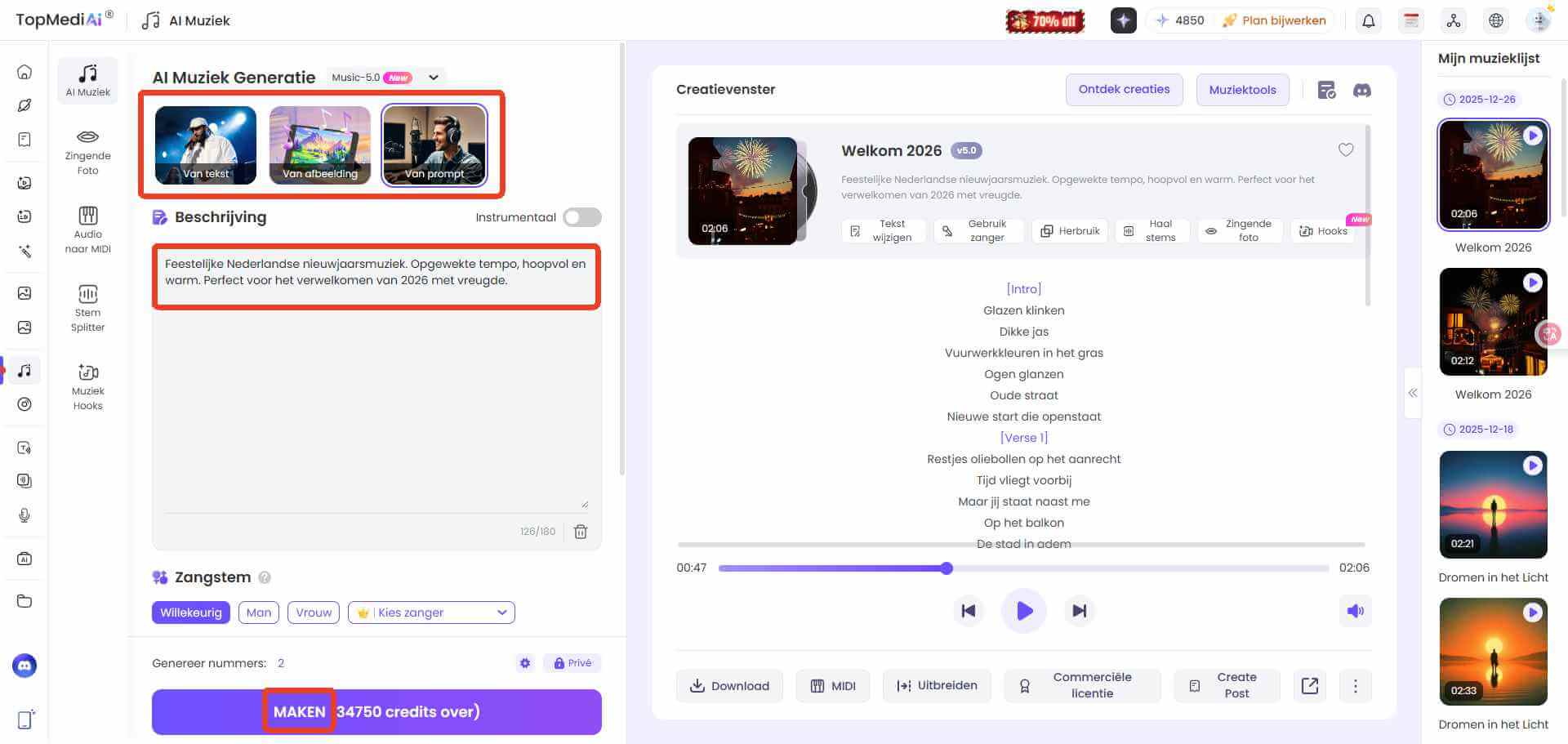Mute audio with the speaker icon
The height and width of the screenshot is (744, 1568).
click(x=1355, y=611)
